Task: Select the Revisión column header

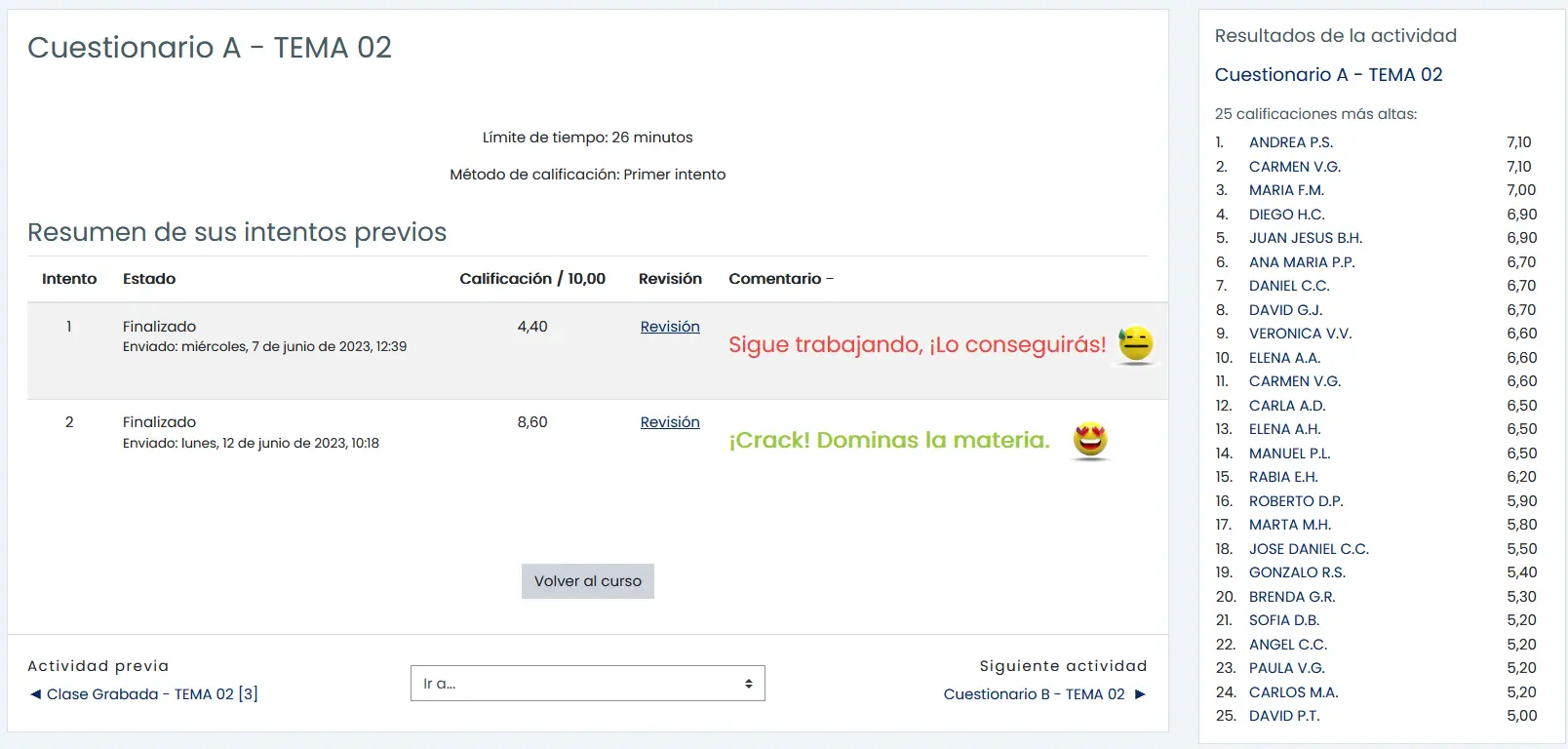Action: [670, 279]
